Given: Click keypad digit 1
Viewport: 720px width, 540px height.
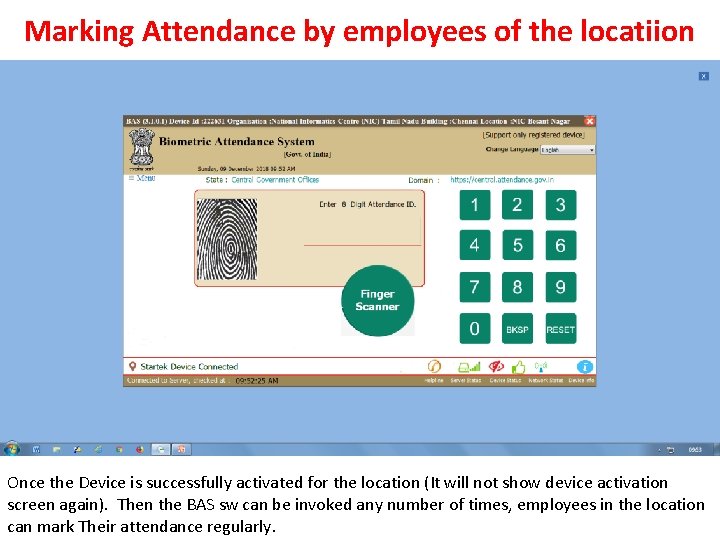Looking at the screenshot, I should tap(475, 205).
